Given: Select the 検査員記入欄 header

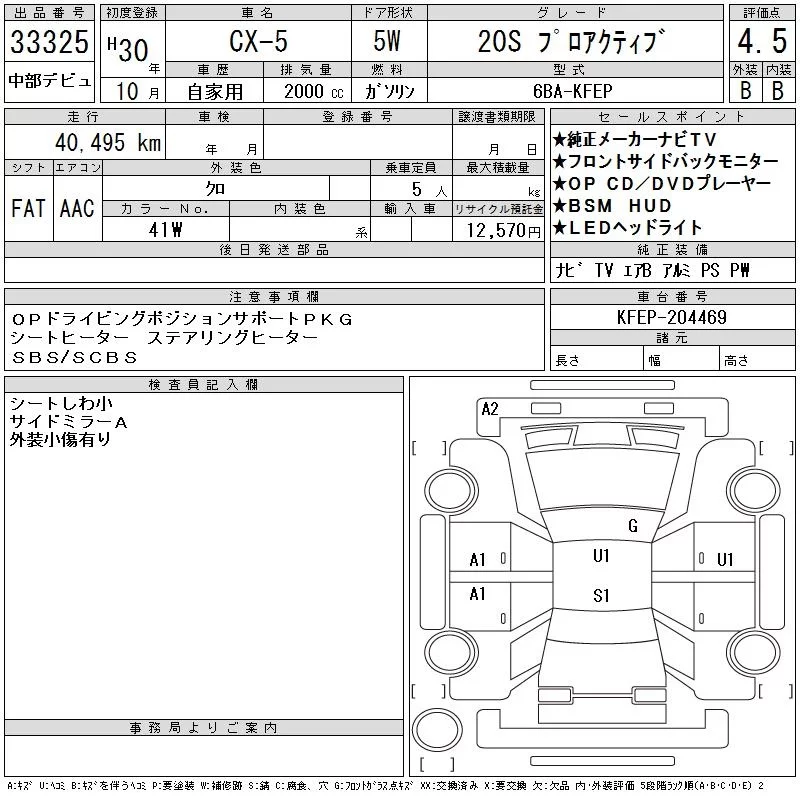Looking at the screenshot, I should coord(204,385).
